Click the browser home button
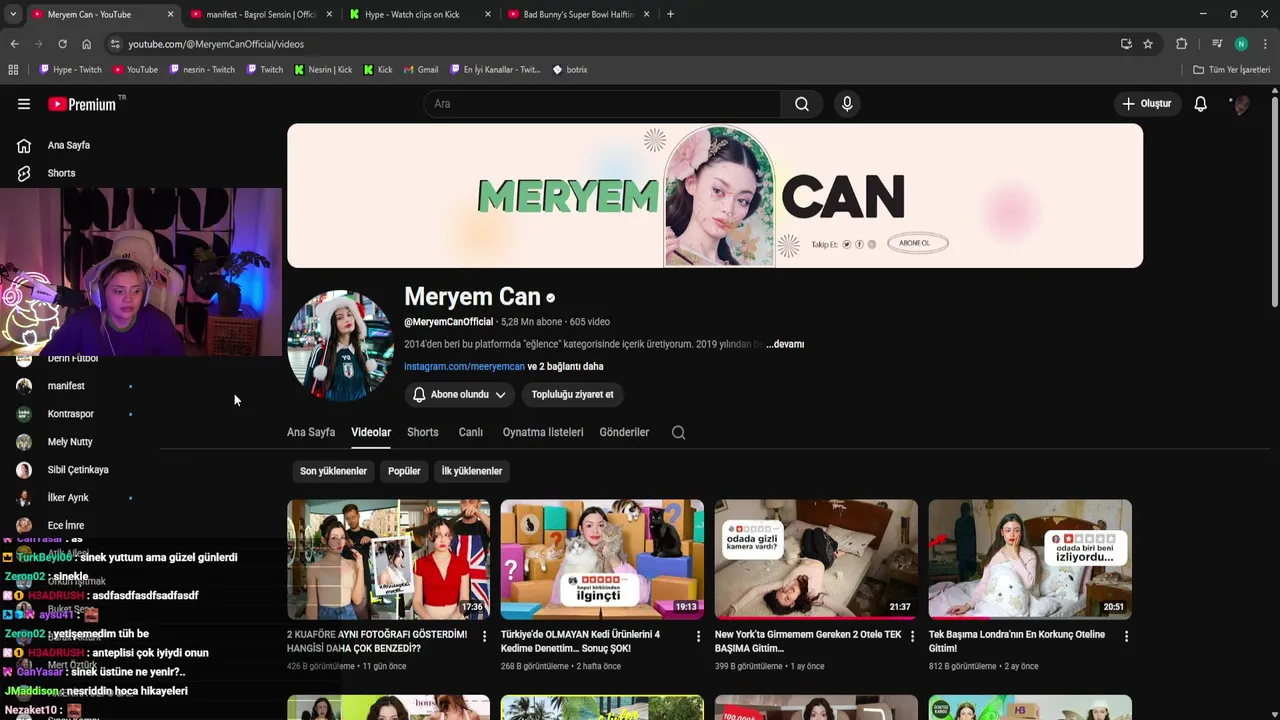This screenshot has width=1280, height=720. coord(86,44)
